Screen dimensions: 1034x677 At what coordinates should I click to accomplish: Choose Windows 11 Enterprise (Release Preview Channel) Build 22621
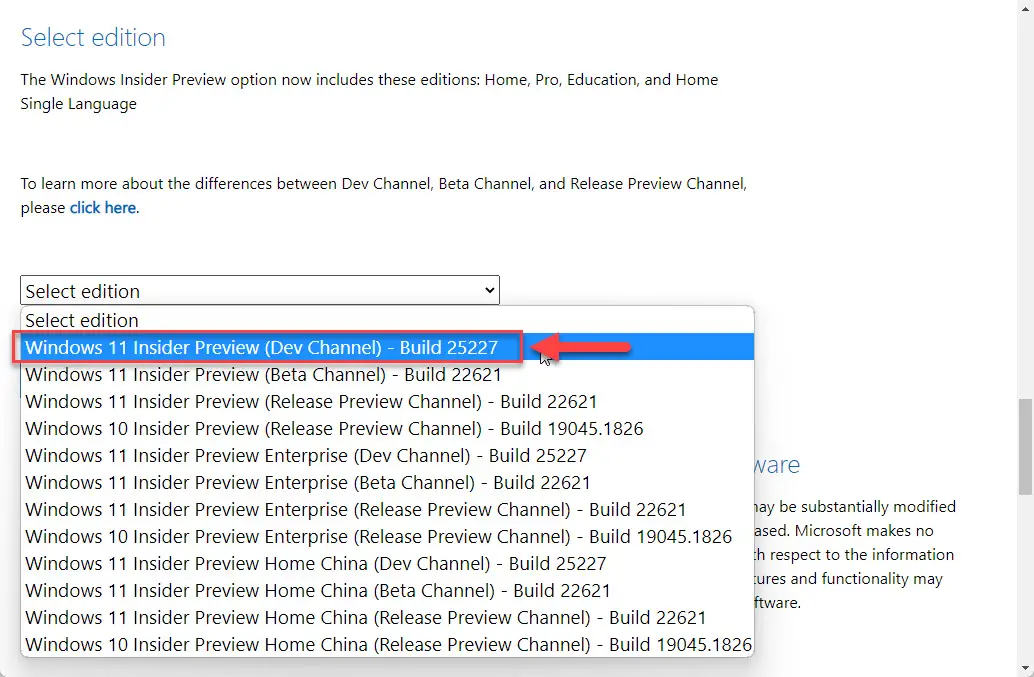tap(387, 510)
